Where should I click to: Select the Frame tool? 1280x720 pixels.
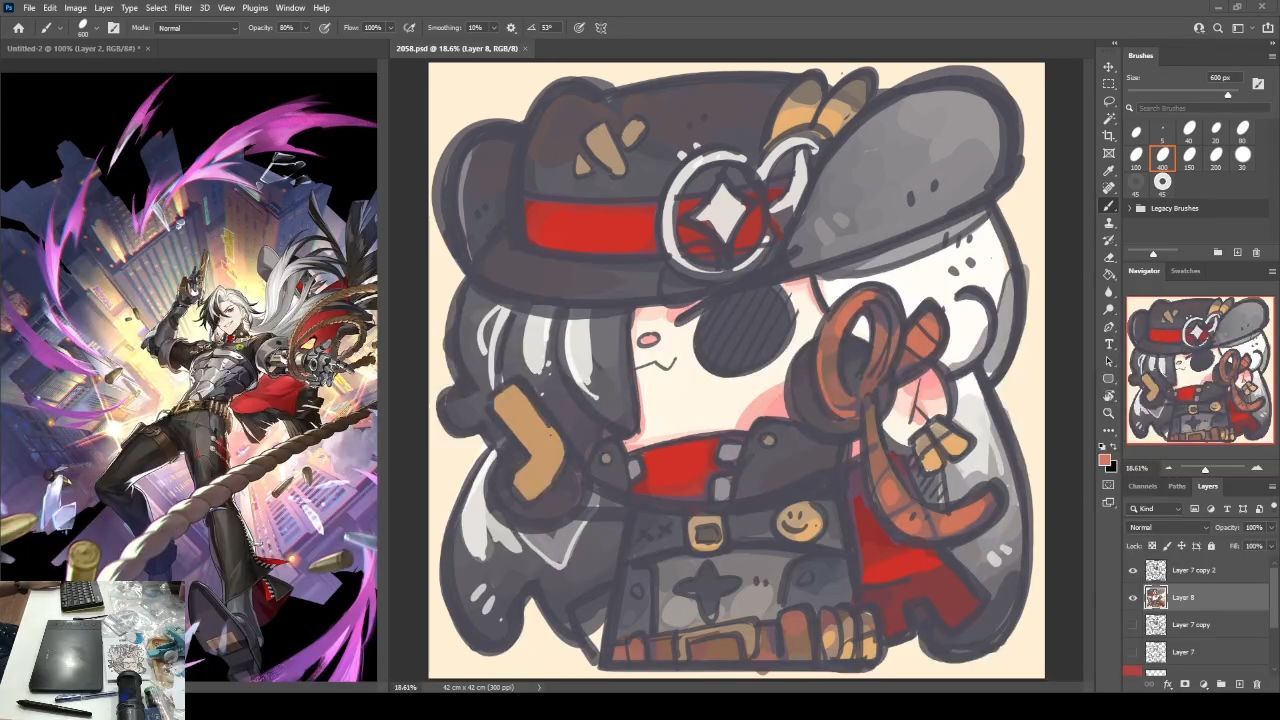[1109, 153]
